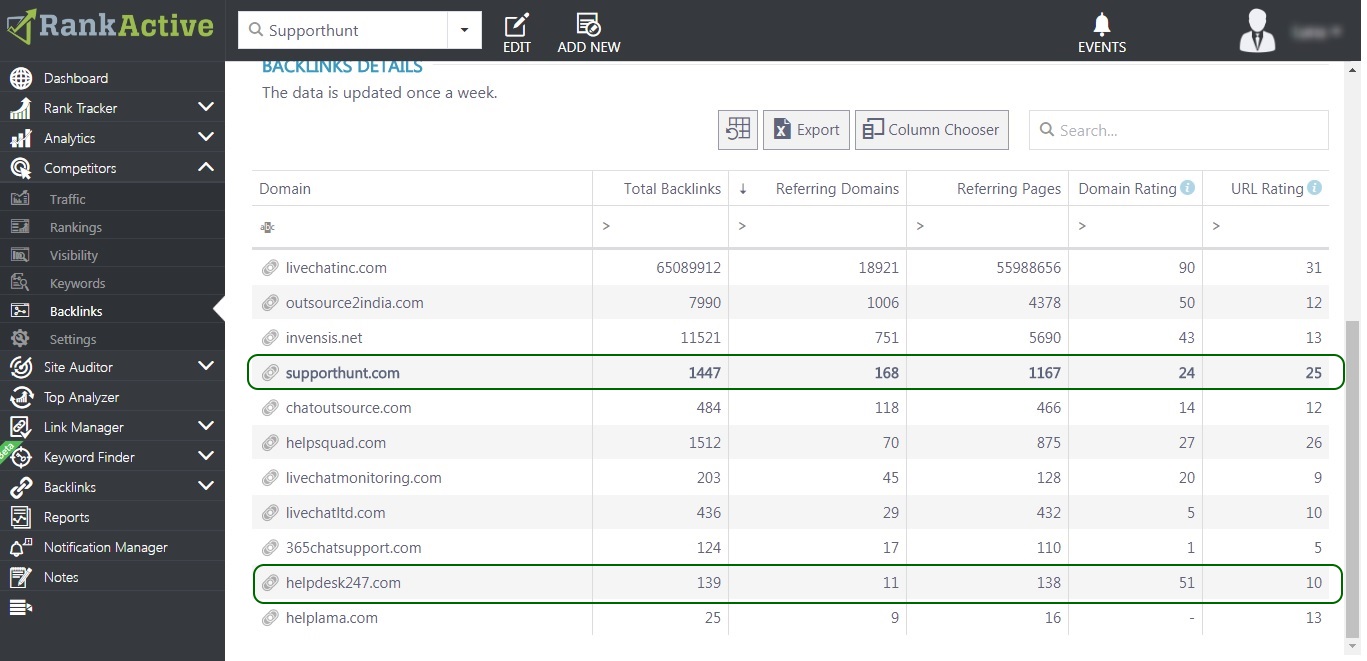Image resolution: width=1367 pixels, height=661 pixels.
Task: Click the supporthunt.com domain cell
Action: [422, 373]
